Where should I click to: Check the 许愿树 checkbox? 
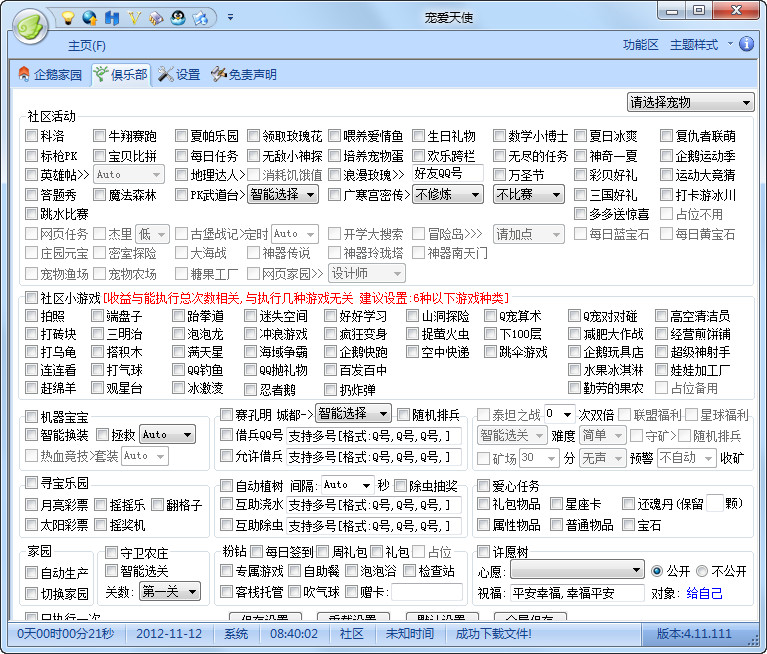pos(484,552)
